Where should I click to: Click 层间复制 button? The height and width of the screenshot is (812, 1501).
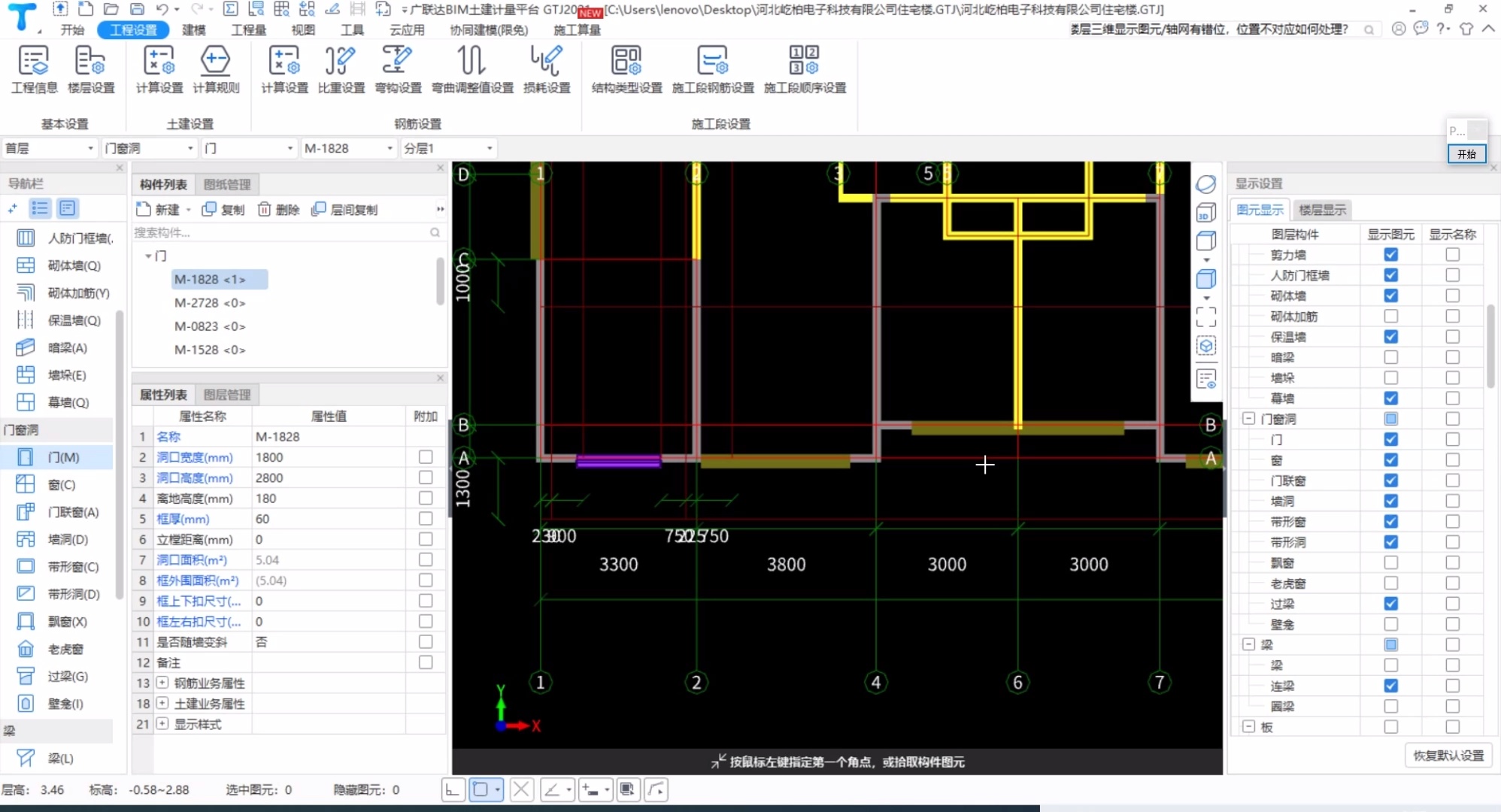click(x=345, y=209)
